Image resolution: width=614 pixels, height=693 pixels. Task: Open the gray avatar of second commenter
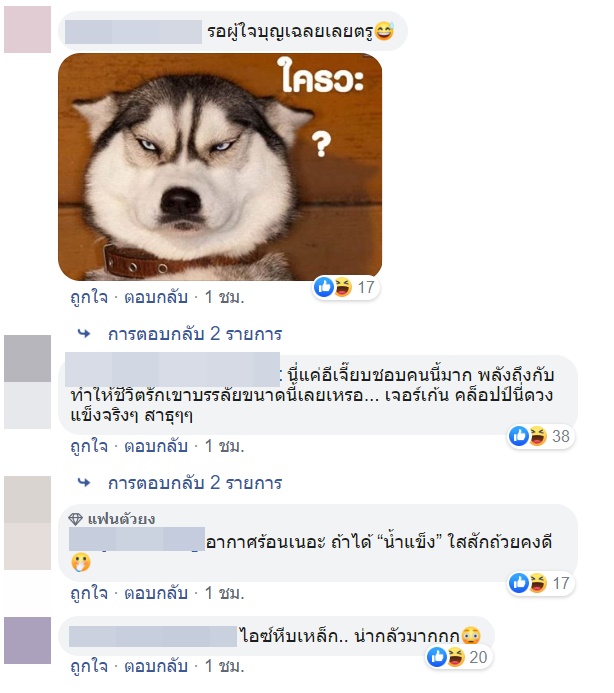pyautogui.click(x=27, y=358)
